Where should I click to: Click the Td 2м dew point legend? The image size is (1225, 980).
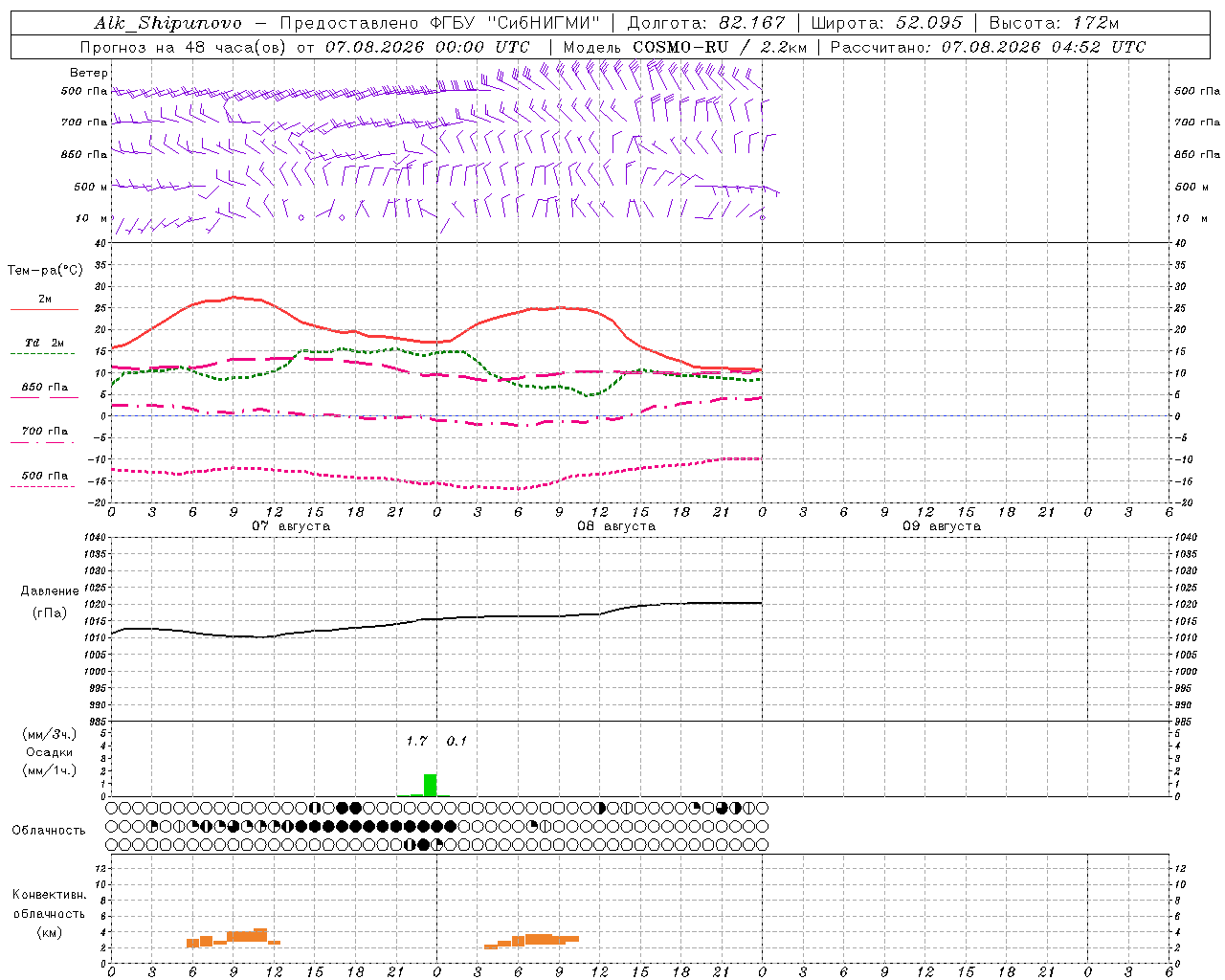[44, 343]
